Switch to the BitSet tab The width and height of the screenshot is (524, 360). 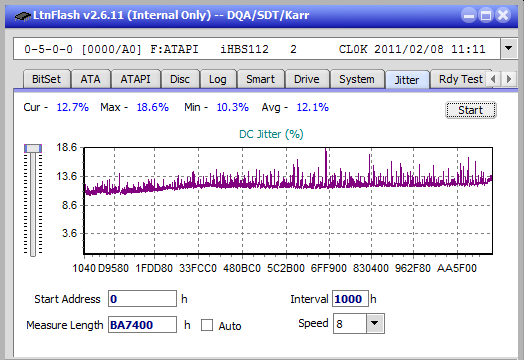tap(46, 79)
